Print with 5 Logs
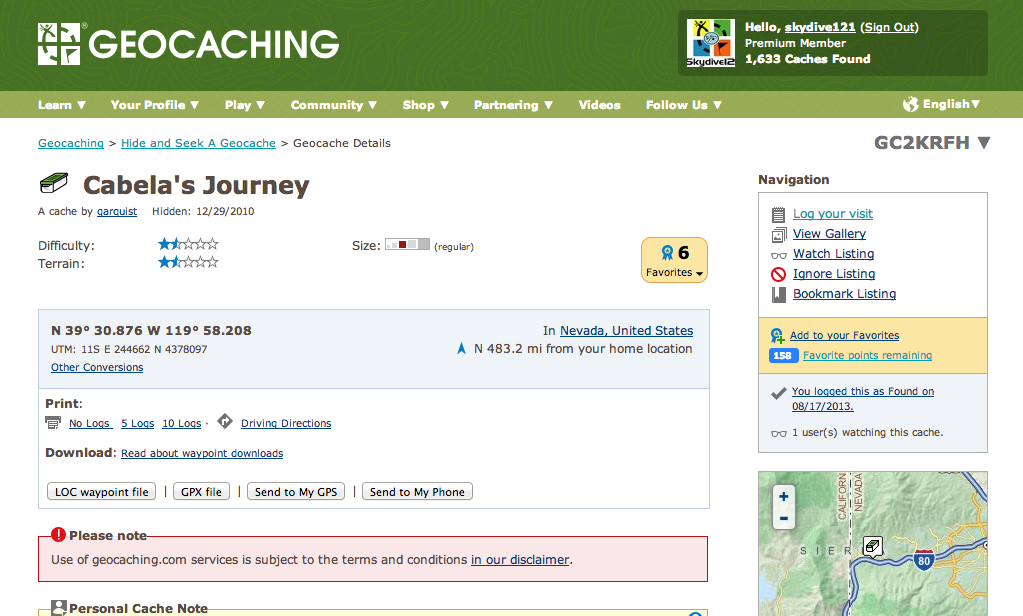This screenshot has width=1023, height=616. point(138,424)
